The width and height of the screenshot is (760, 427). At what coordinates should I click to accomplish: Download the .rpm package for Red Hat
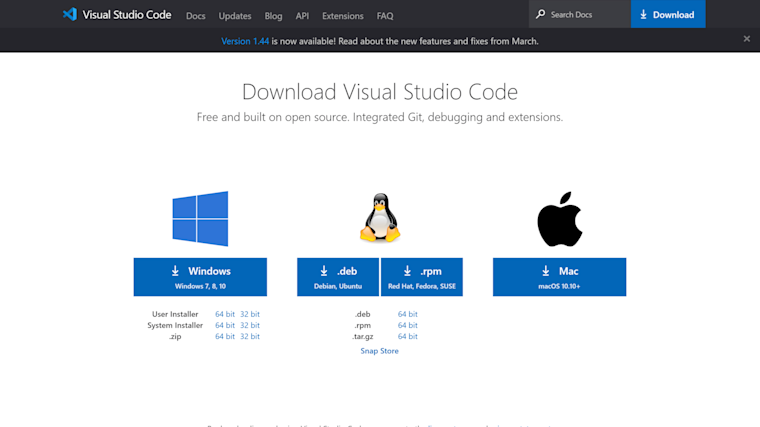pyautogui.click(x=422, y=277)
